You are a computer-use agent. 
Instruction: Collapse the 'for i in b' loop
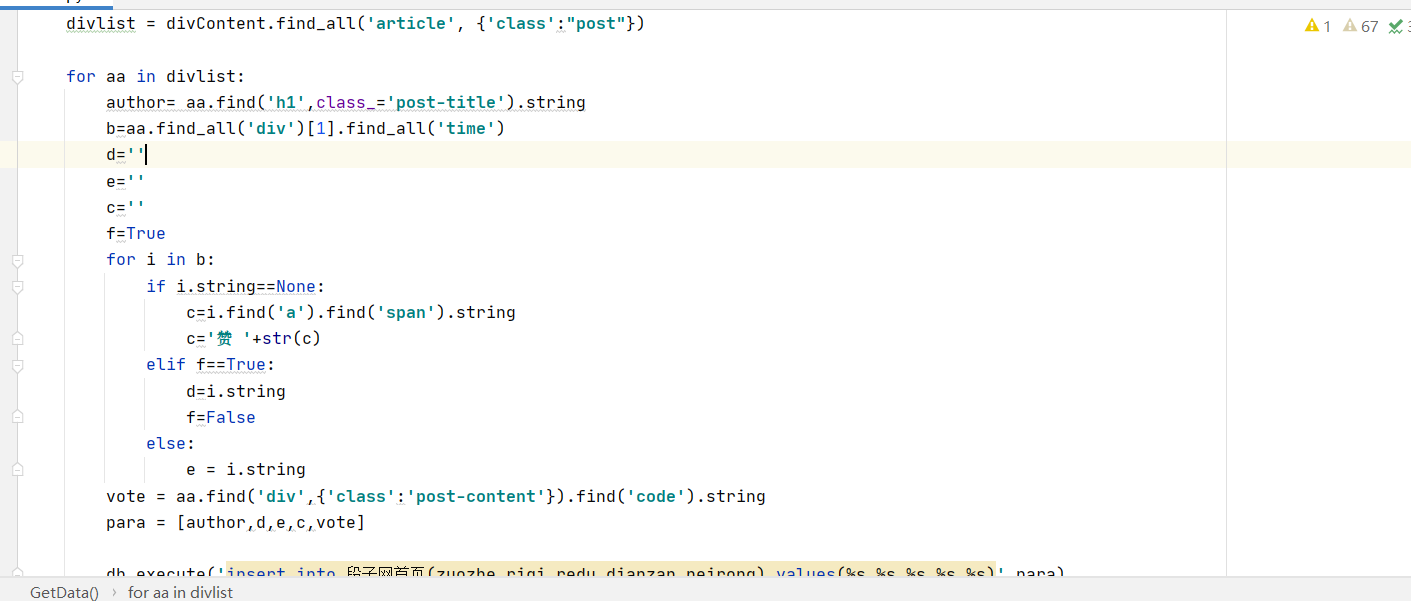click(x=17, y=260)
